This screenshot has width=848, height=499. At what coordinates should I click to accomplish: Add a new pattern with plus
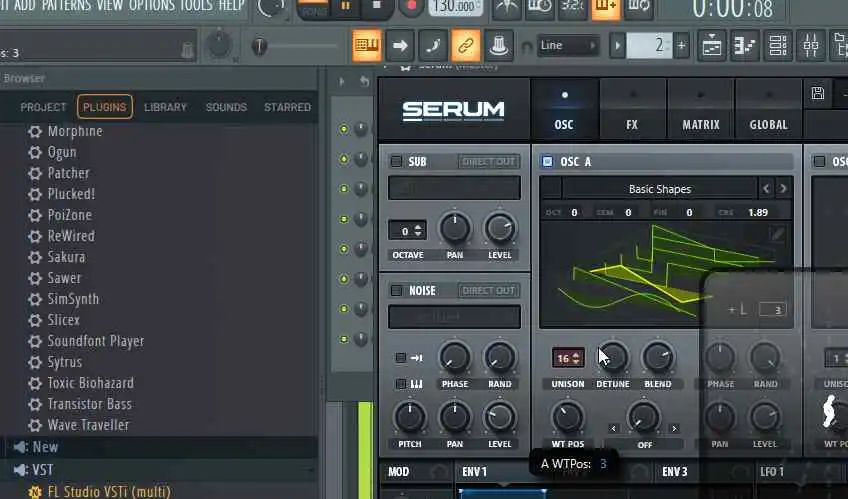681,46
